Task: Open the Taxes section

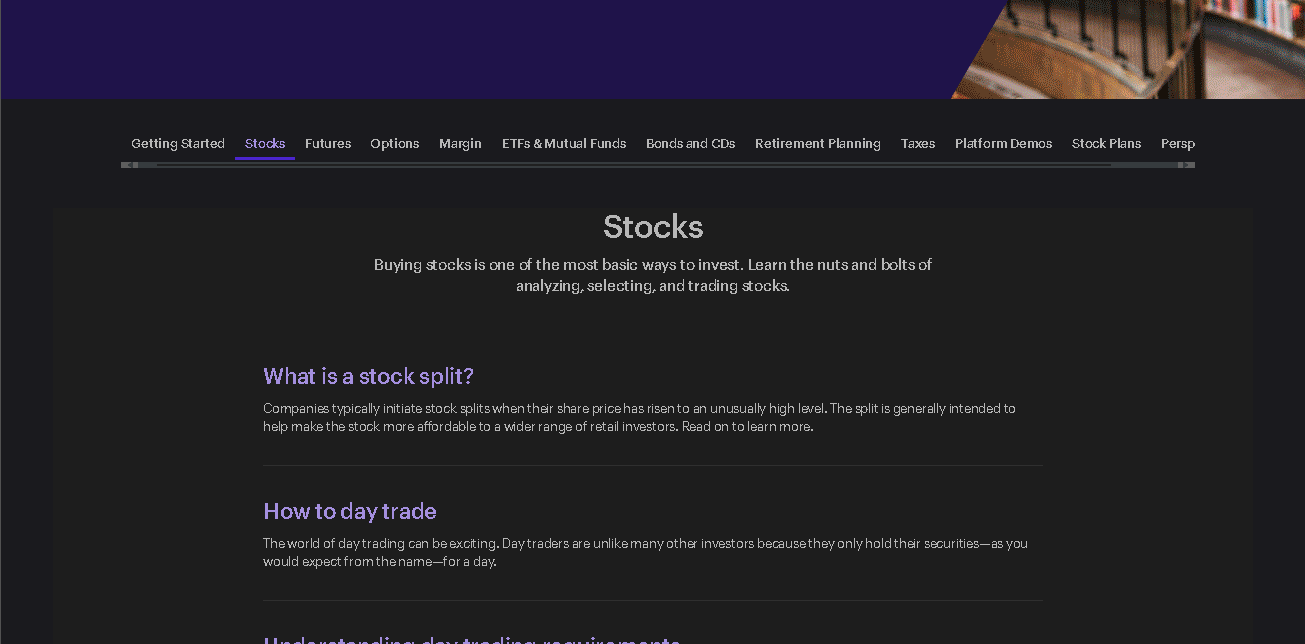Action: click(917, 143)
